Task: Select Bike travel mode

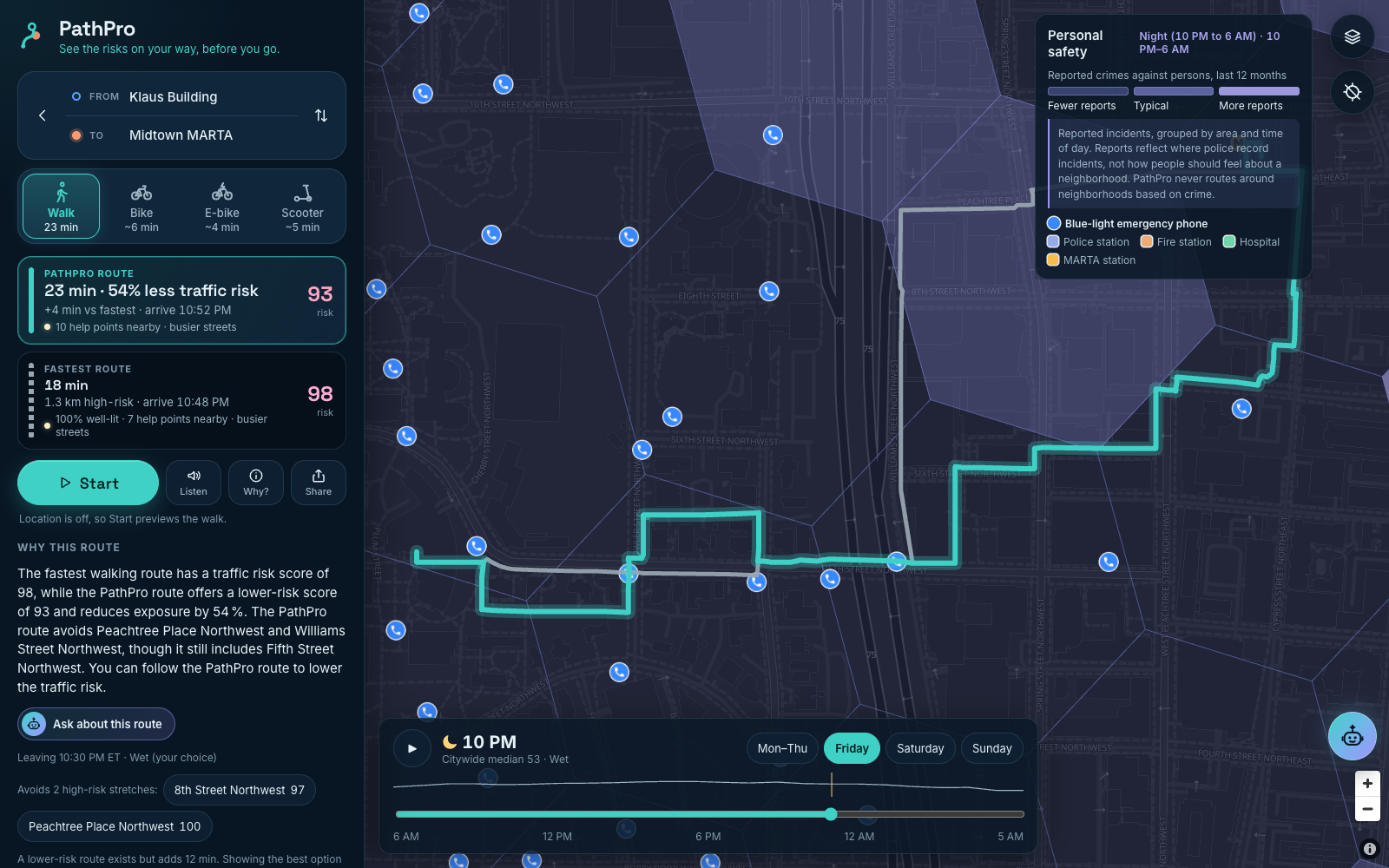Action: (x=142, y=207)
